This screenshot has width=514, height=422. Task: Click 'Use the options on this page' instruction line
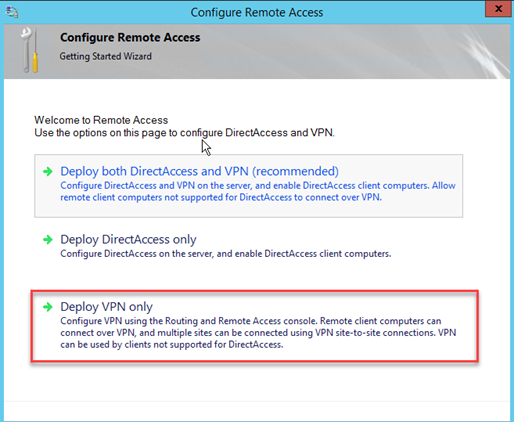coord(184,133)
